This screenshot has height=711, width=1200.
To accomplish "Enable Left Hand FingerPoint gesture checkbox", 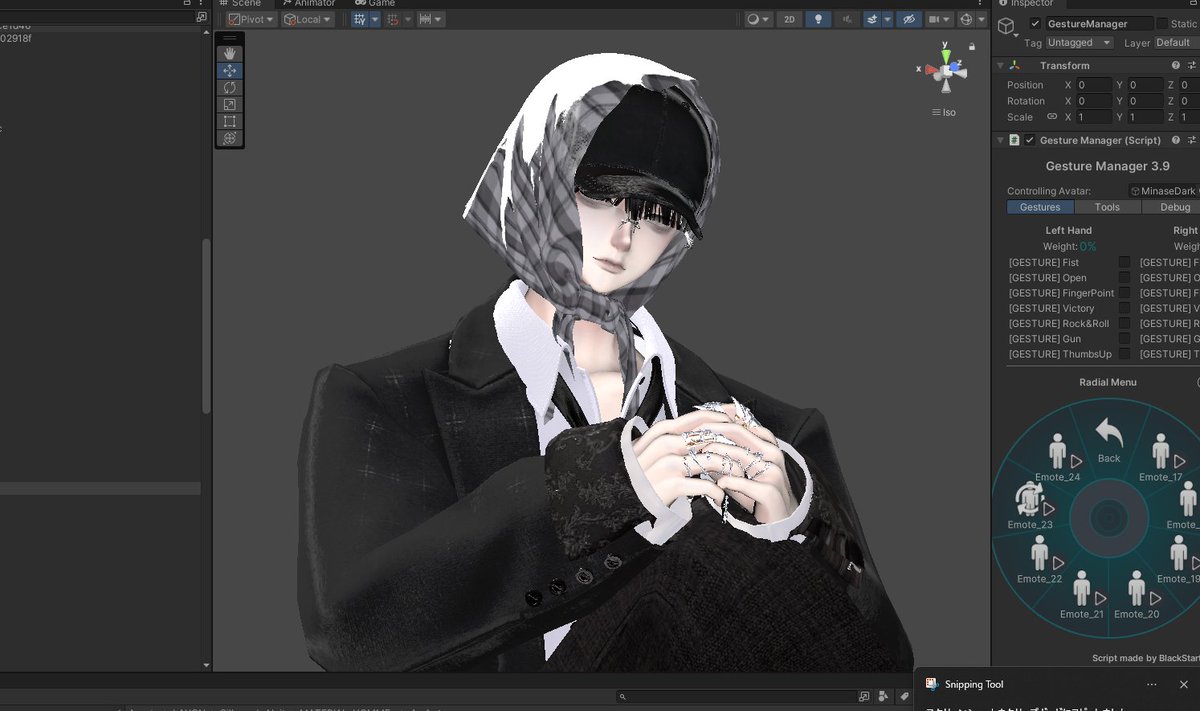I will pyautogui.click(x=1124, y=293).
